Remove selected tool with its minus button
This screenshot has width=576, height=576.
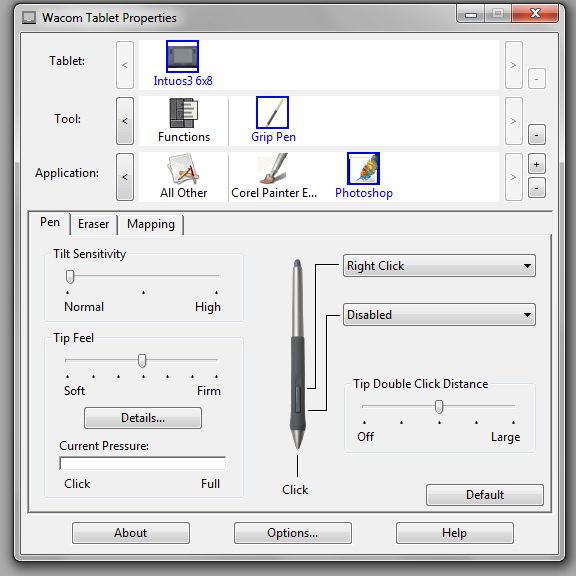[536, 135]
